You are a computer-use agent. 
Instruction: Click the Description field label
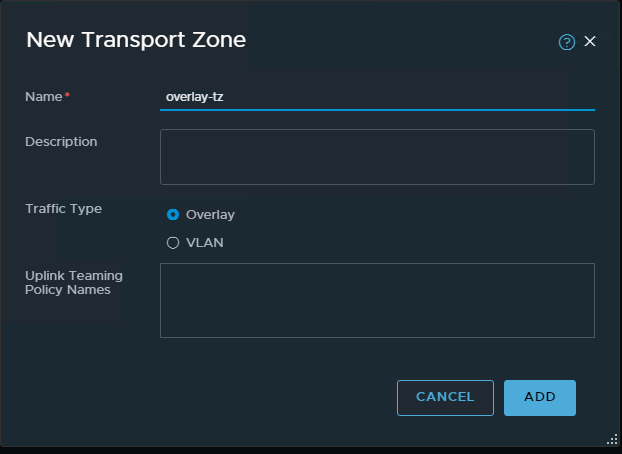point(61,142)
